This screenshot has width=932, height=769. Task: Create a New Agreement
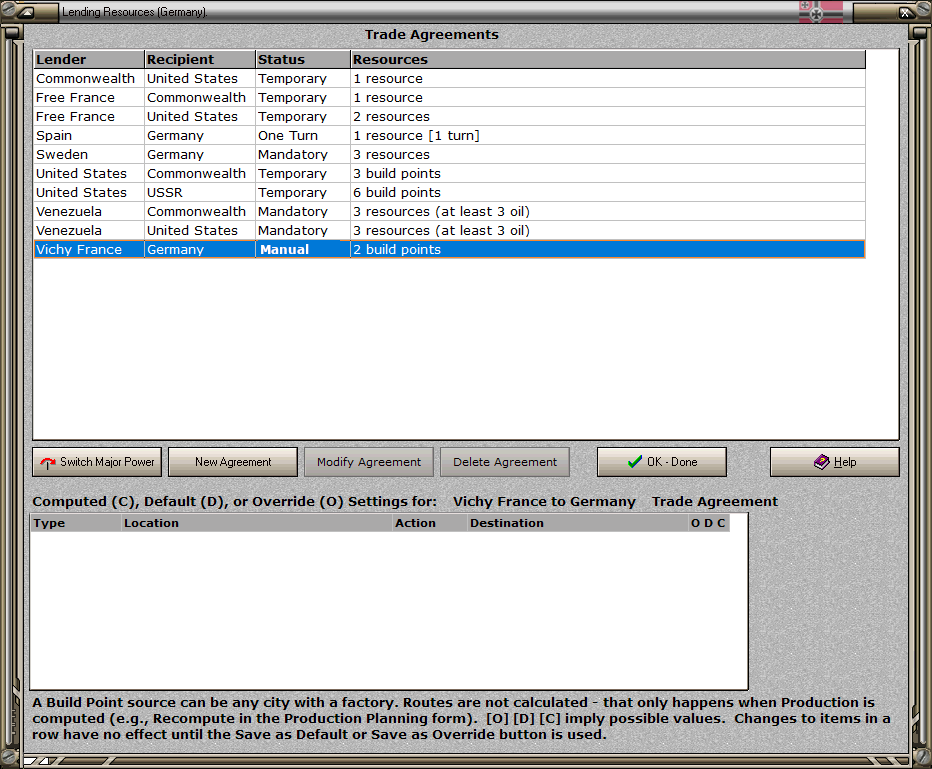tap(233, 462)
